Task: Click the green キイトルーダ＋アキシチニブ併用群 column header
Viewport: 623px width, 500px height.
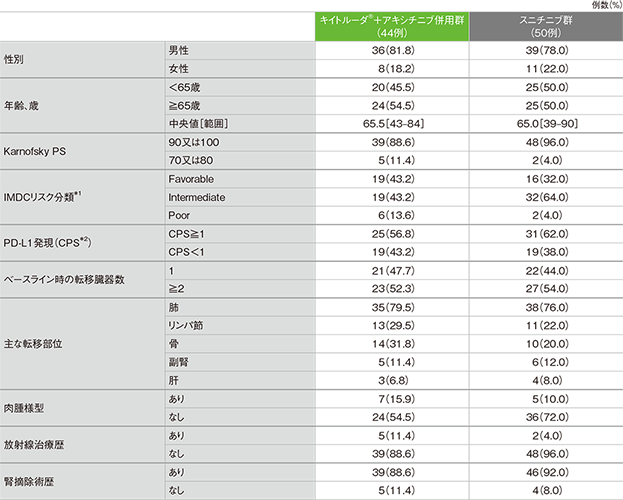Action: click(393, 25)
